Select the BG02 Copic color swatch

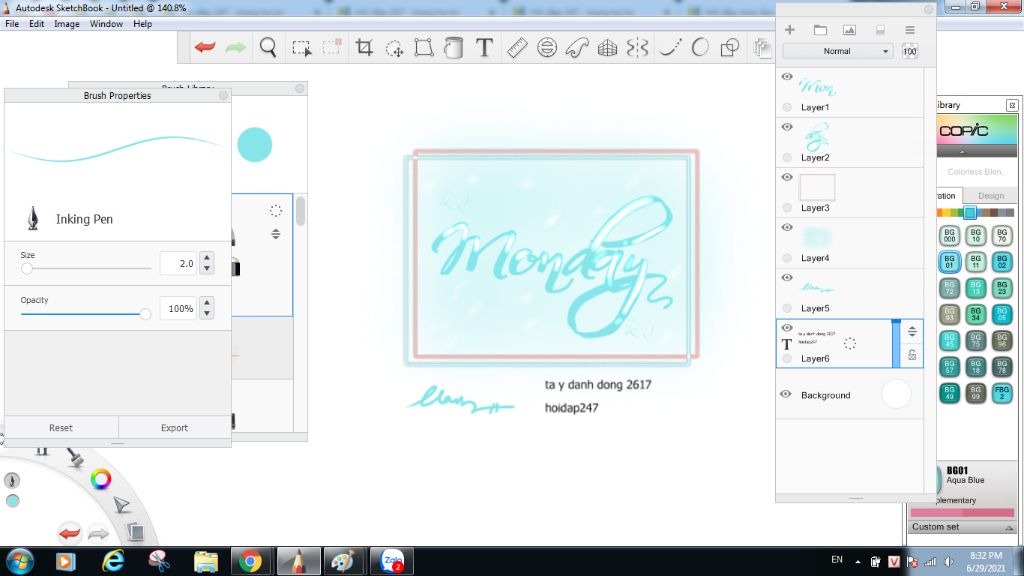1002,262
